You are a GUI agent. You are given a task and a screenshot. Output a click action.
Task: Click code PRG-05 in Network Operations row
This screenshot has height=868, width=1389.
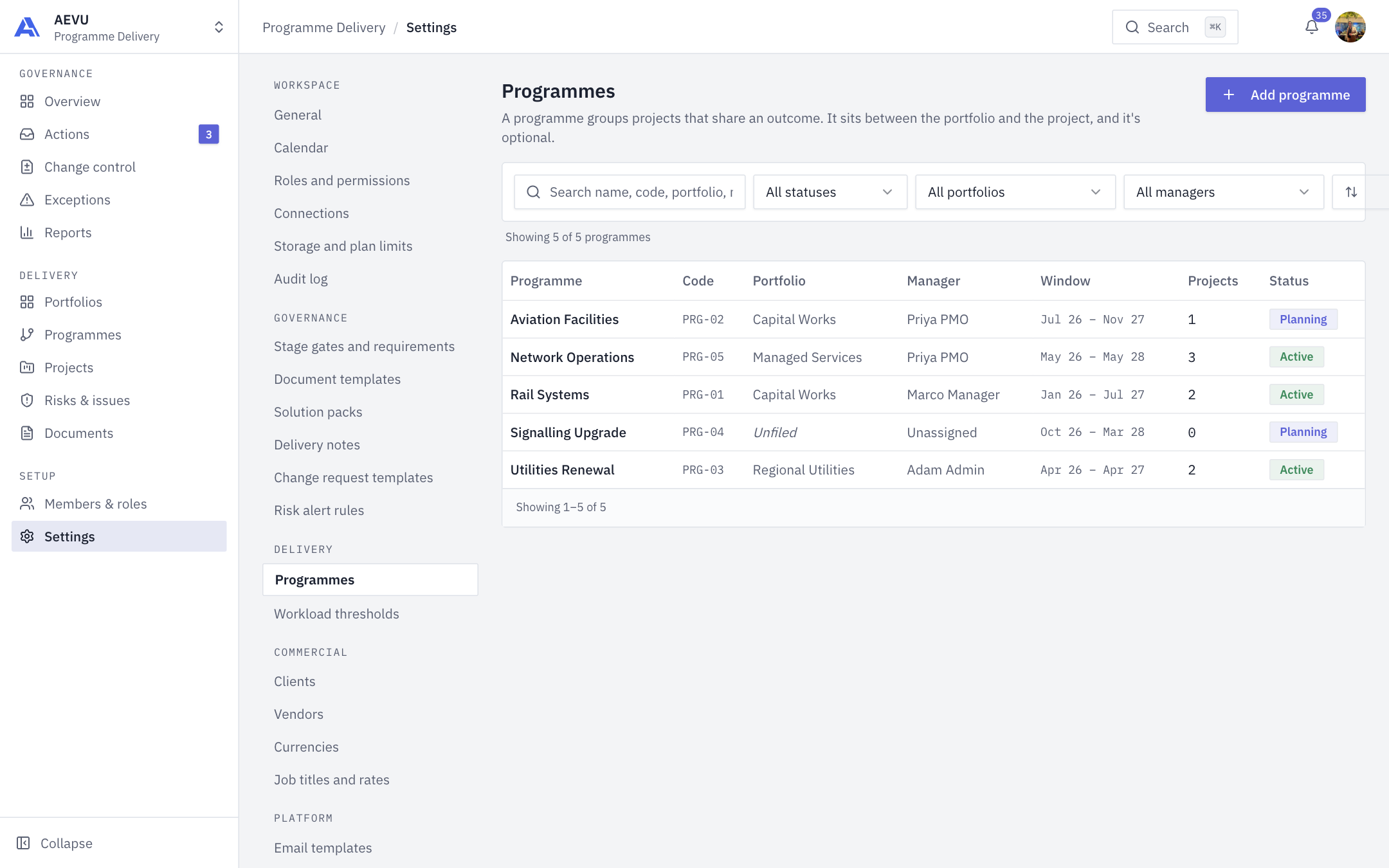(x=703, y=357)
